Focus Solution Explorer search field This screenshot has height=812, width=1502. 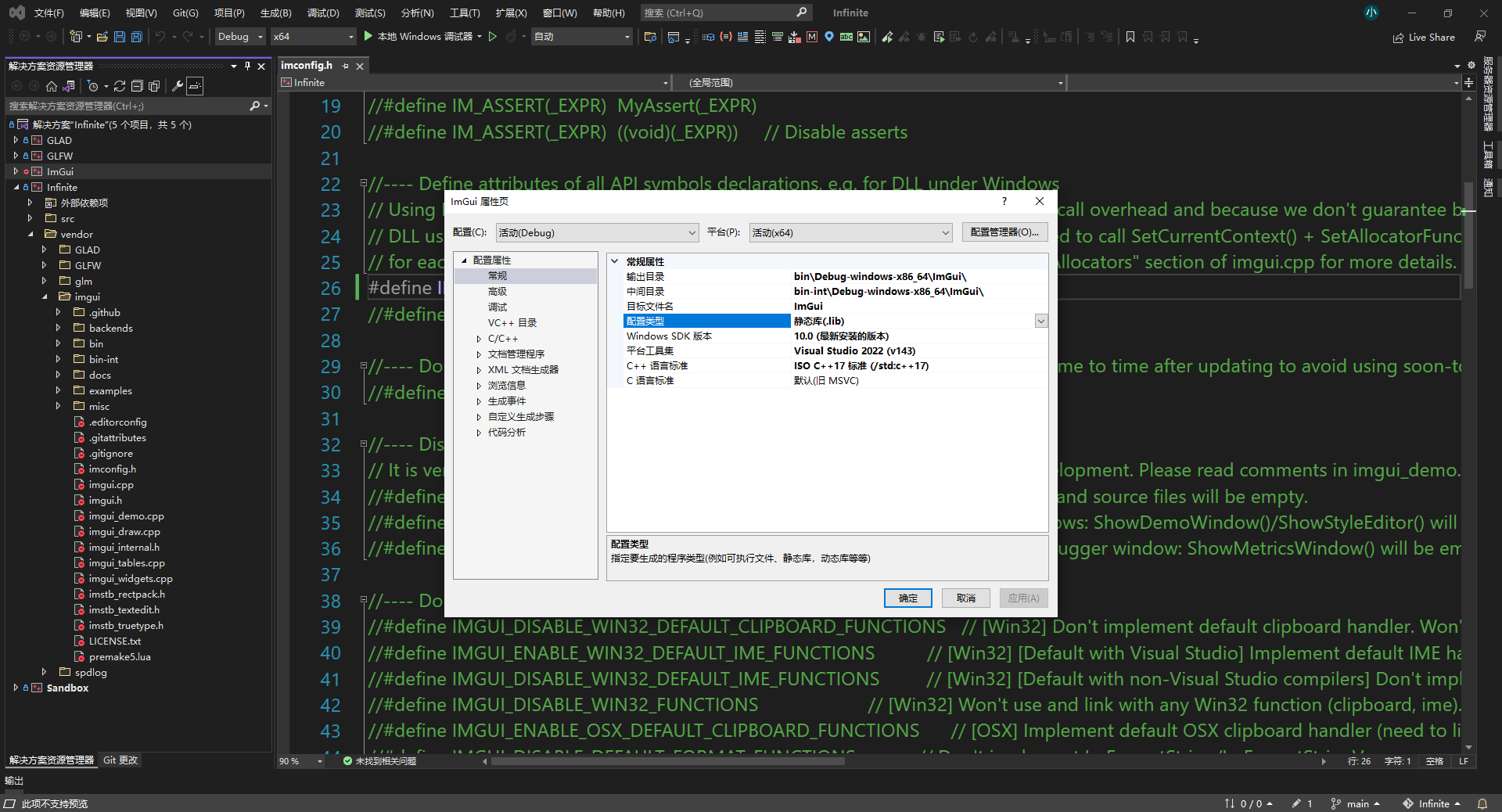pyautogui.click(x=138, y=106)
